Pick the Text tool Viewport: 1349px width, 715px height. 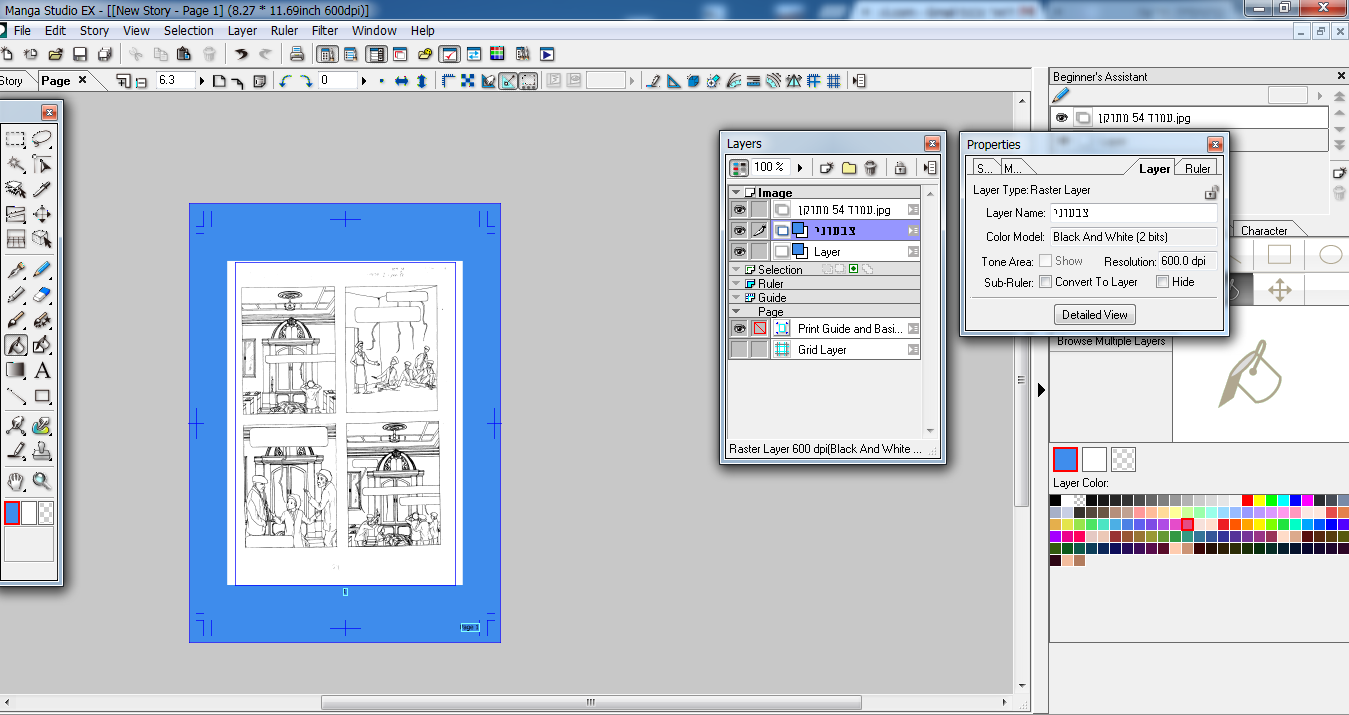point(41,371)
